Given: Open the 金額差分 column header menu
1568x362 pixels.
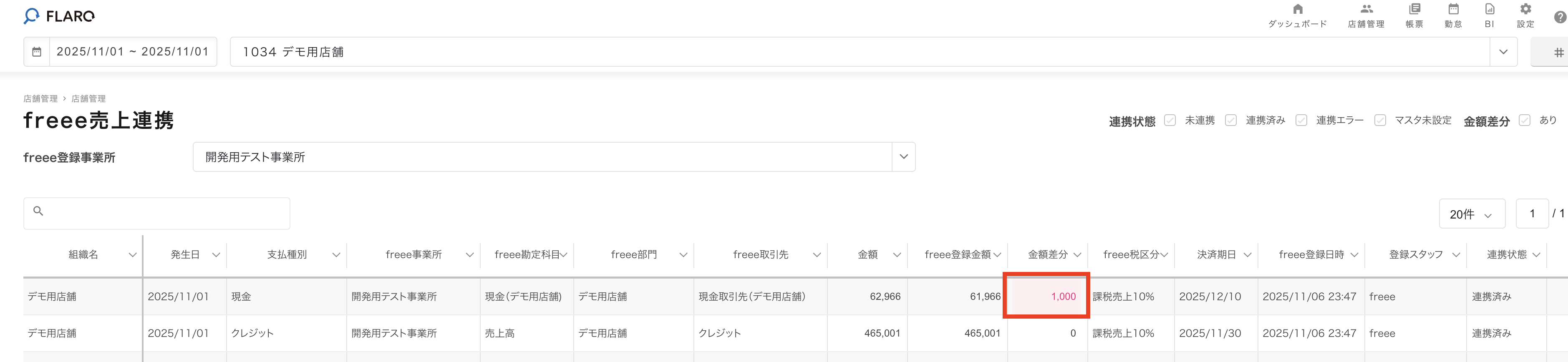Looking at the screenshot, I should [x=1077, y=255].
